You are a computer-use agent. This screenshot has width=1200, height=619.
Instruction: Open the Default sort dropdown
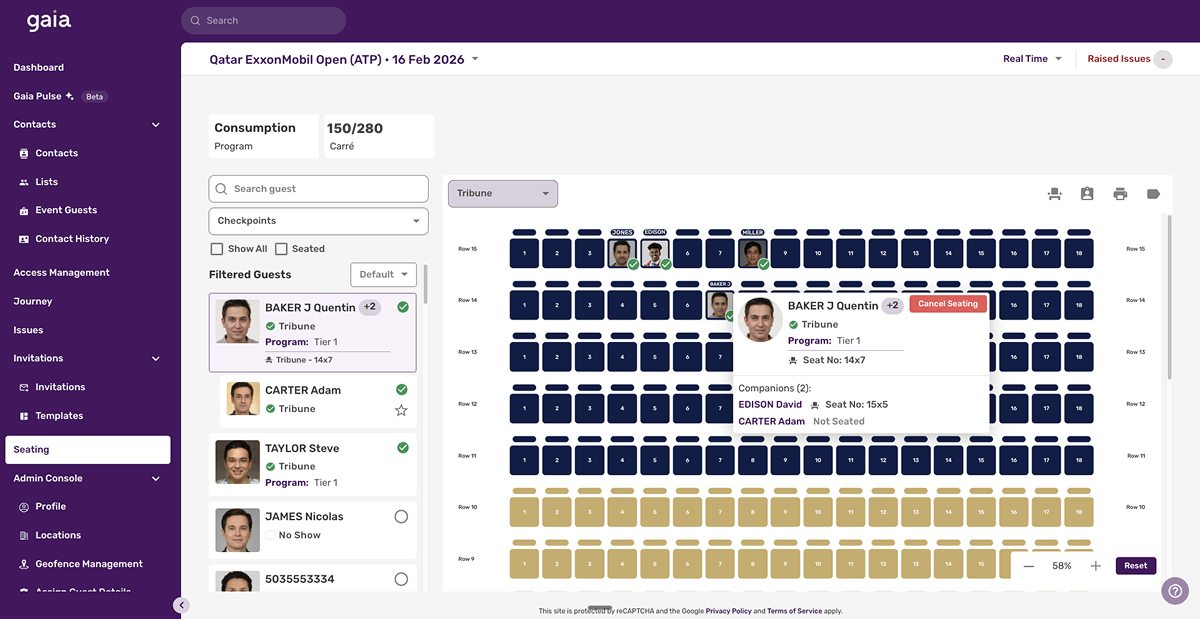pos(383,273)
